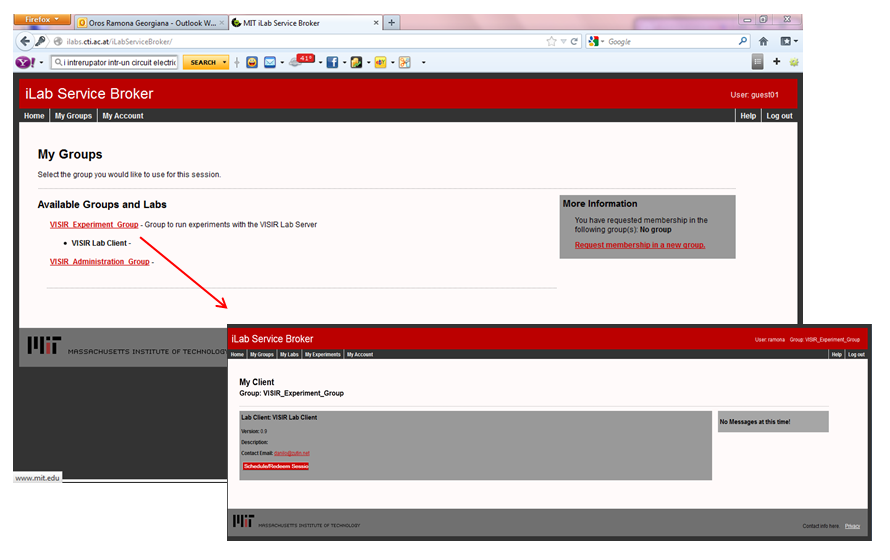Open My Groups in main page nav
Viewport: 890px width, 560px height.
(x=73, y=116)
